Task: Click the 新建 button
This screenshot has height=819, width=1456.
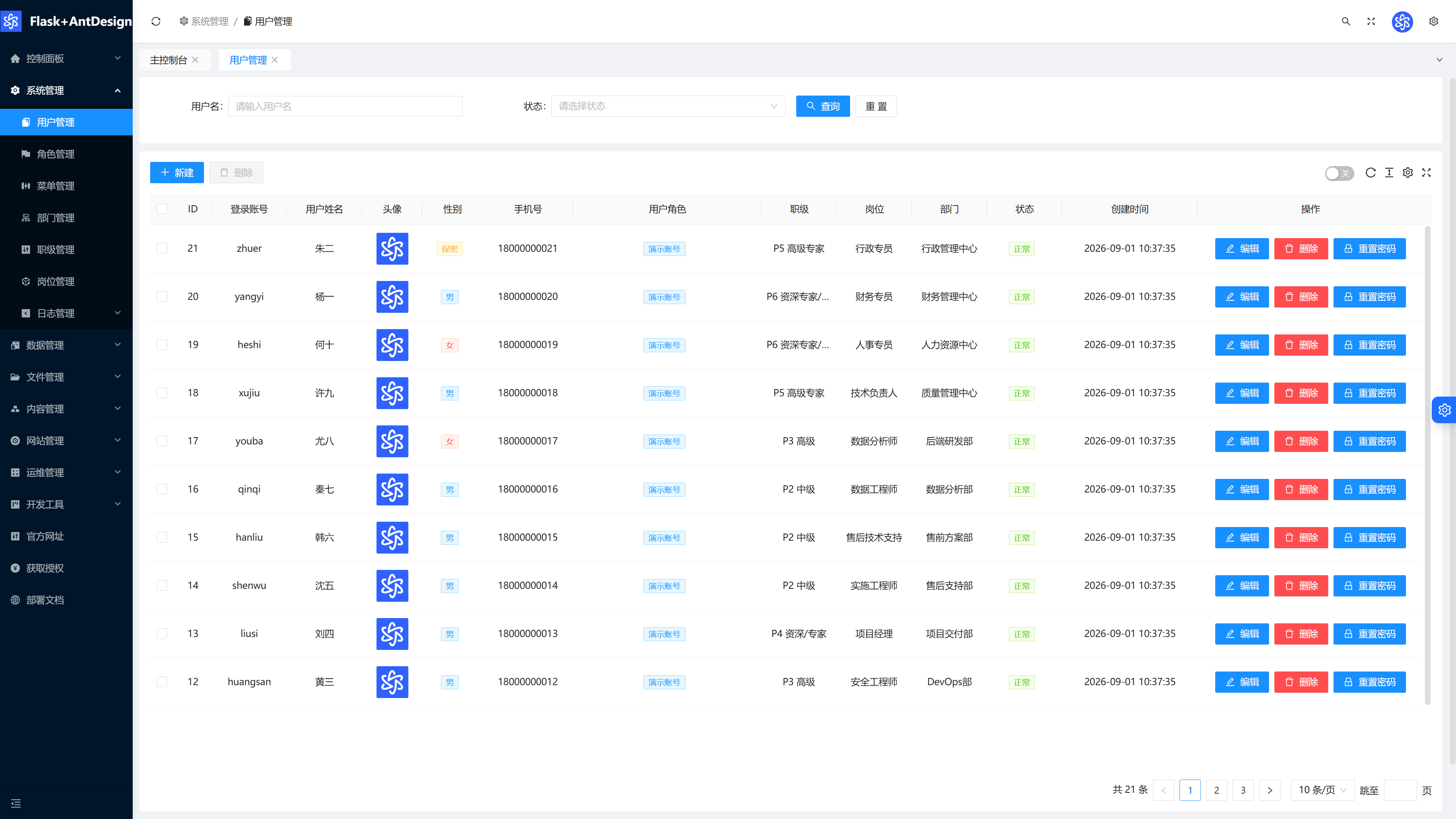Action: (177, 173)
